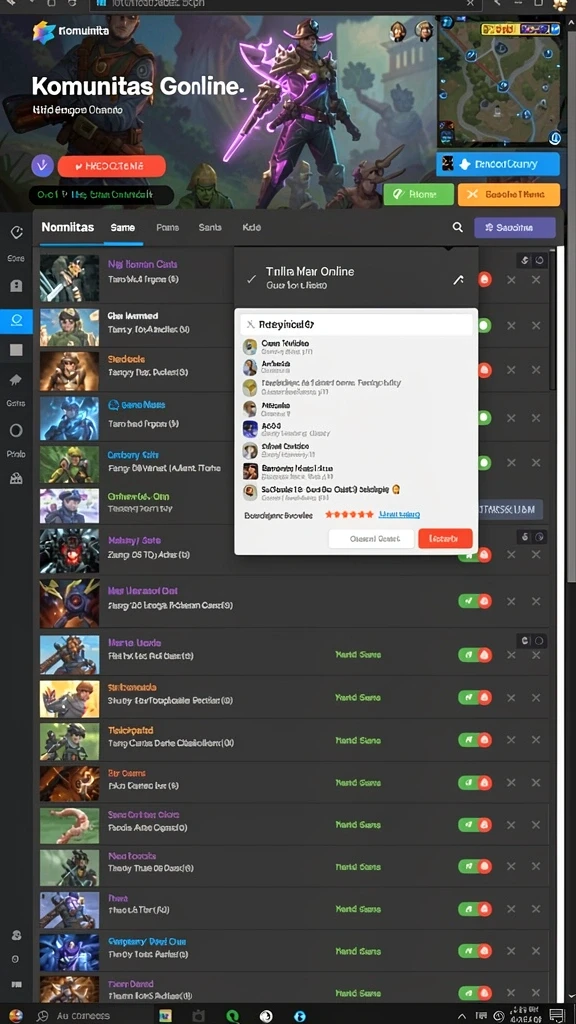Viewport: 576px width, 1024px height.
Task: Open the green Q app in taskbar
Action: point(231,1016)
